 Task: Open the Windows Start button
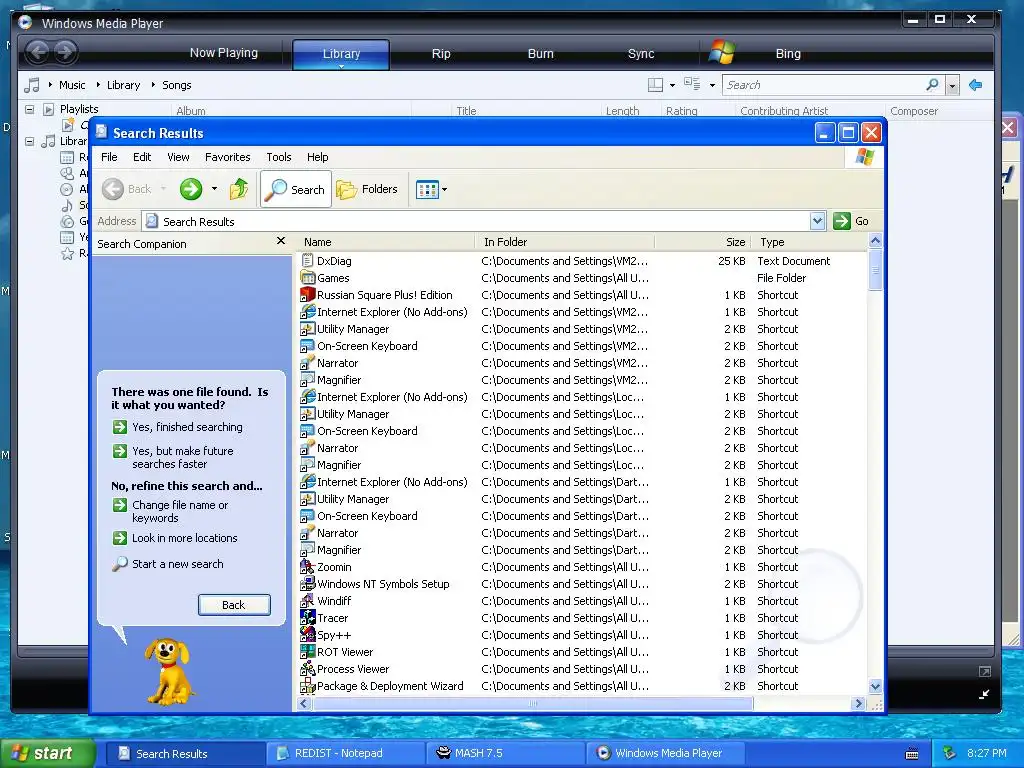(47, 753)
